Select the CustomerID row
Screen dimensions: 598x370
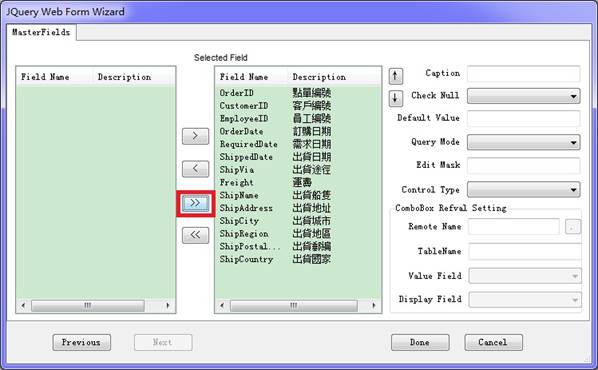point(297,106)
